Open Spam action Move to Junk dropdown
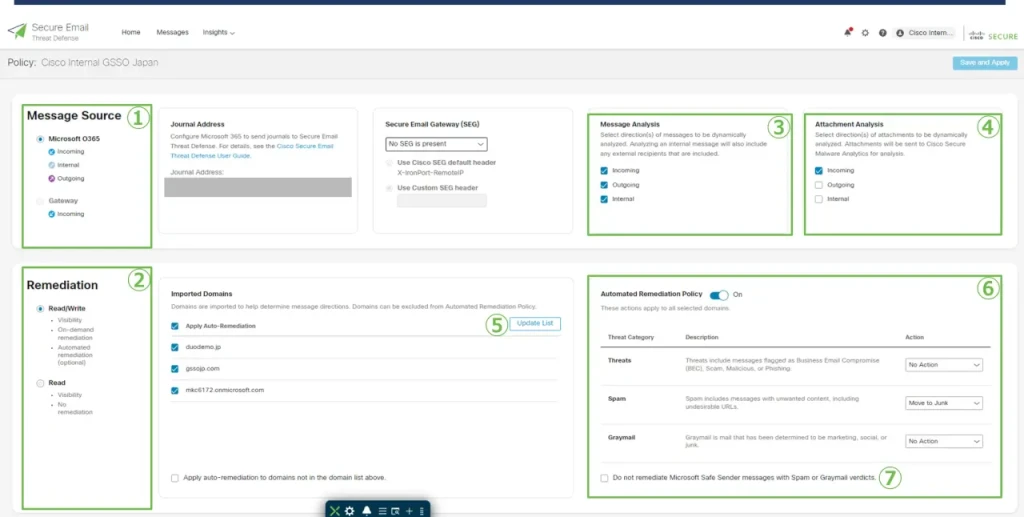Image resolution: width=1024 pixels, height=517 pixels. (x=944, y=403)
